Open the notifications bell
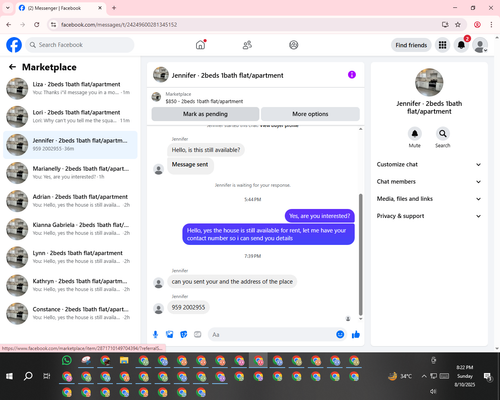 tap(461, 45)
